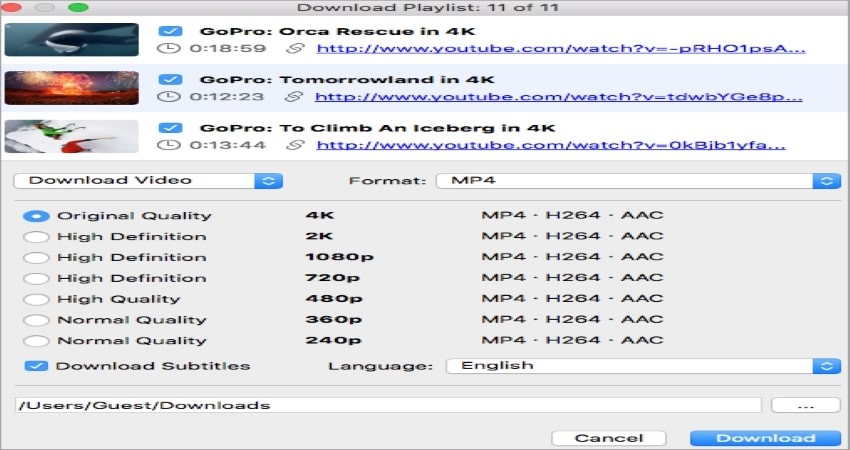Click the clock icon beside 0:18:59
This screenshot has height=450, width=850.
click(168, 48)
